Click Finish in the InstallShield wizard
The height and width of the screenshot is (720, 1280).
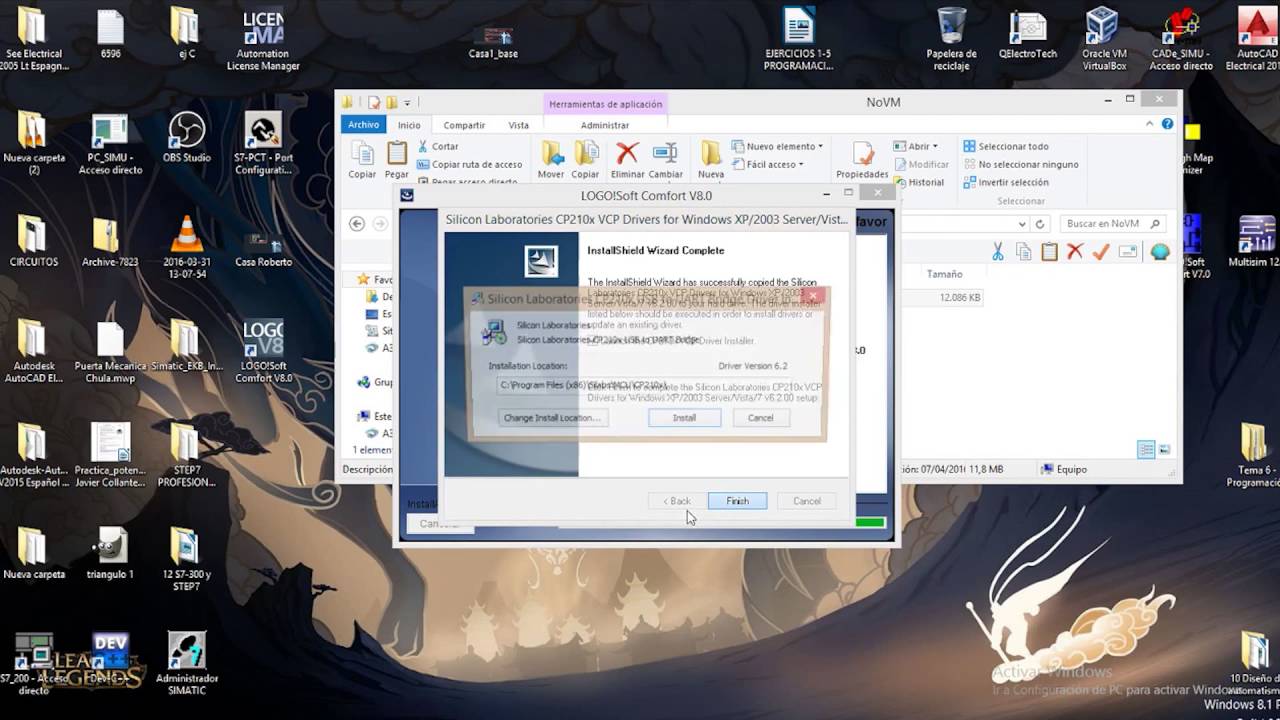click(x=737, y=501)
